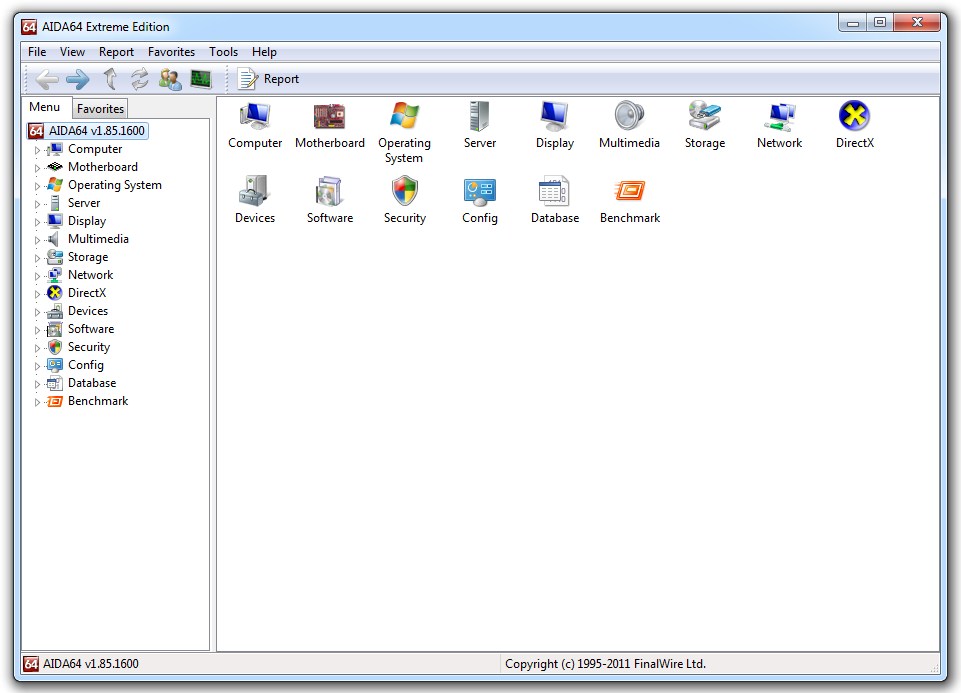Expand the Database tree node arrow

[37, 384]
